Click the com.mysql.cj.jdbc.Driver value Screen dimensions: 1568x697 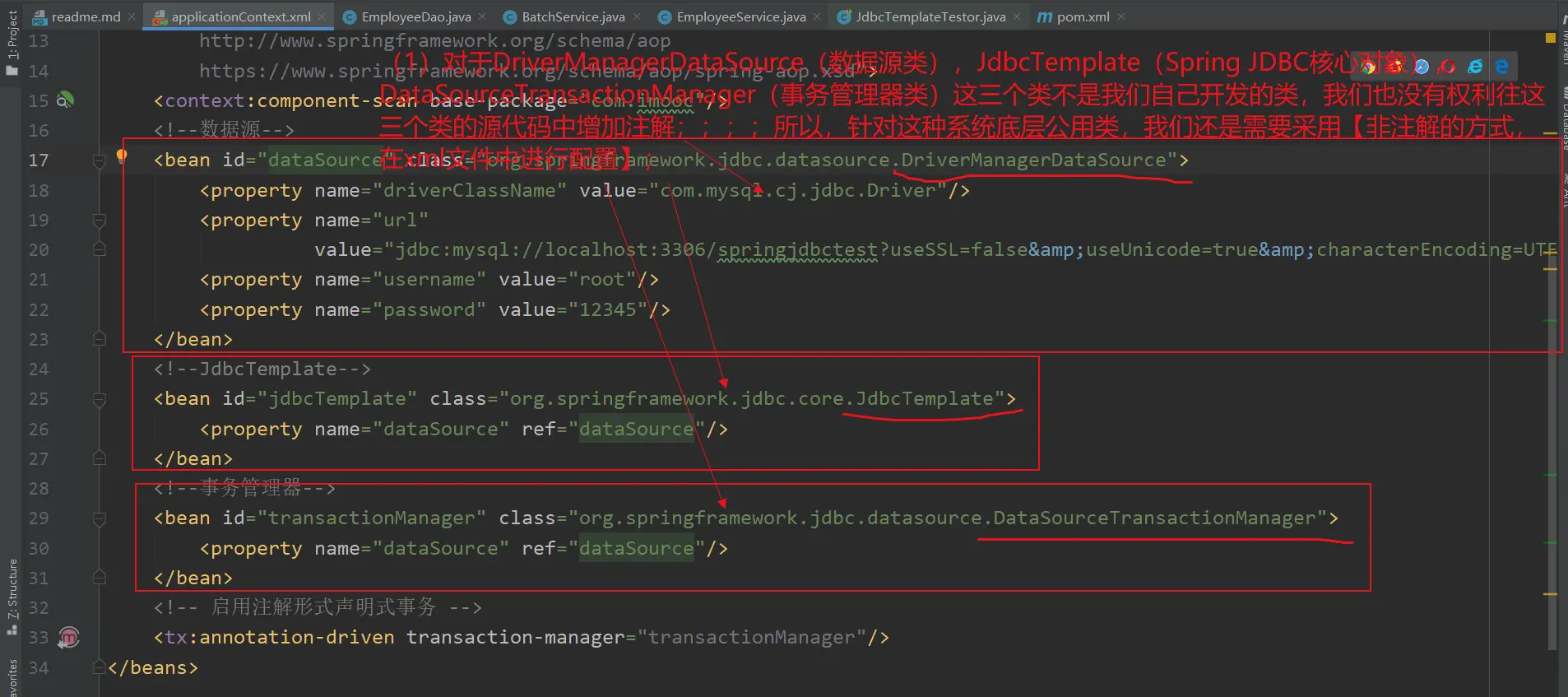pyautogui.click(x=798, y=190)
